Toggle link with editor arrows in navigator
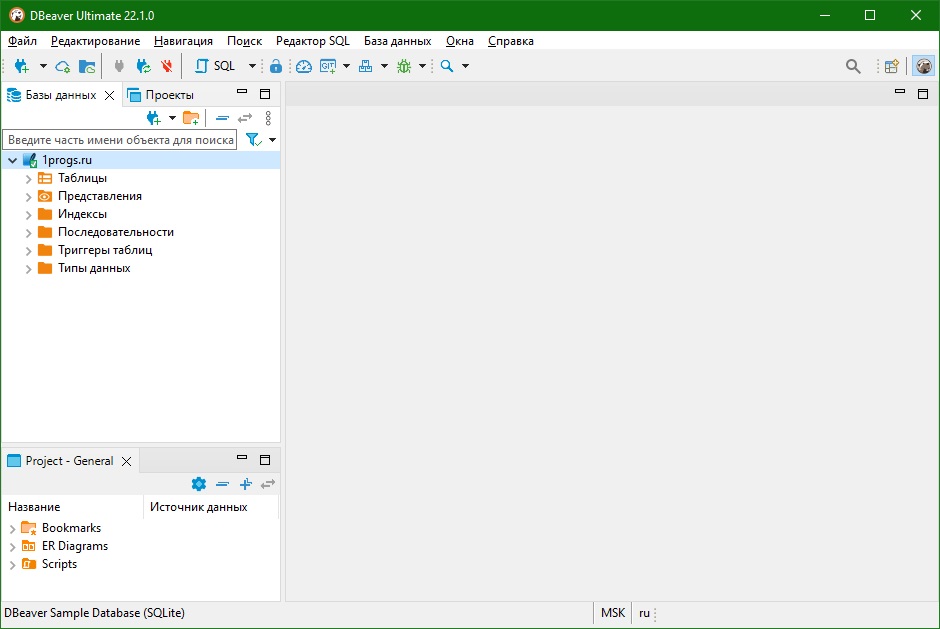The width and height of the screenshot is (940, 629). coord(245,118)
